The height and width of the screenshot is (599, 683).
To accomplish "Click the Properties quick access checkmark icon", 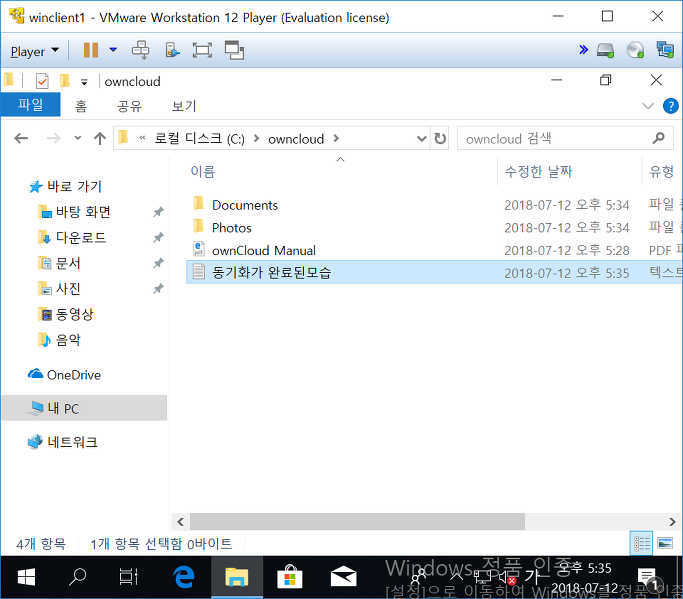I will (42, 81).
